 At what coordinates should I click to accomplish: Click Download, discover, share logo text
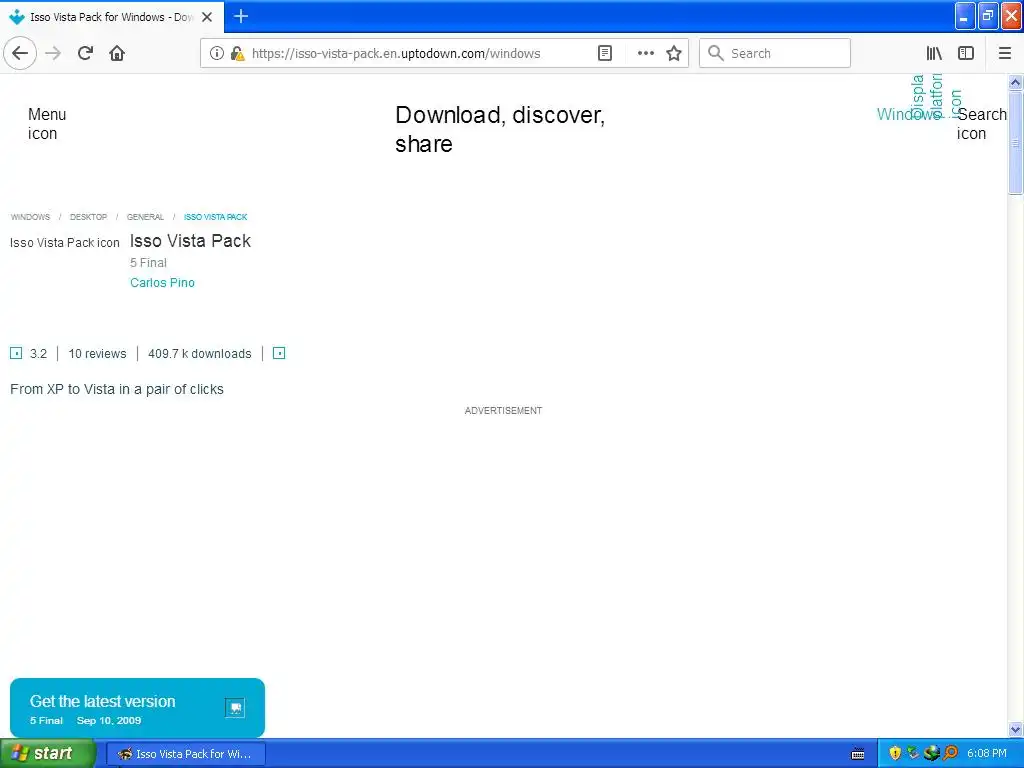tap(500, 129)
